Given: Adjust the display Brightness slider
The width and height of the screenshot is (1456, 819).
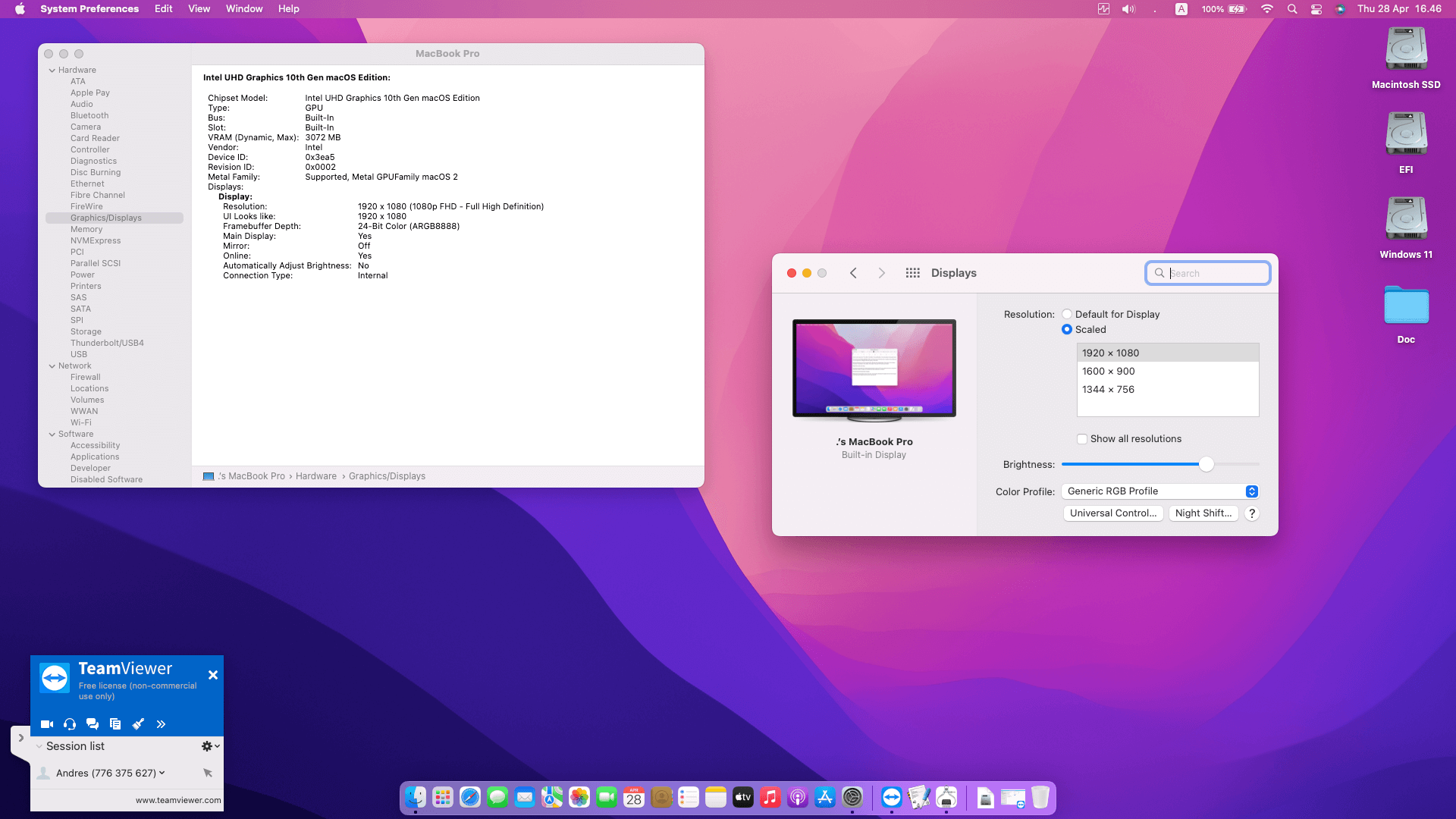Looking at the screenshot, I should click(1206, 464).
